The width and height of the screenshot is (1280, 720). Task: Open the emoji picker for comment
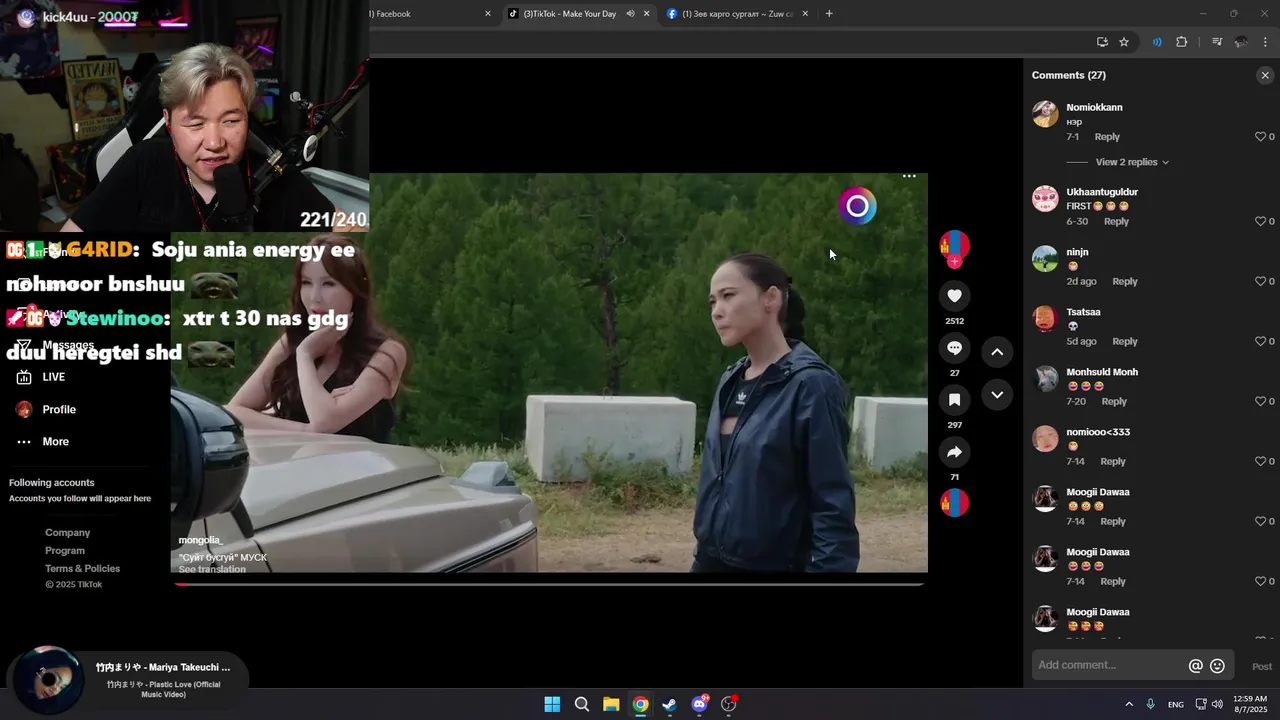coord(1217,666)
